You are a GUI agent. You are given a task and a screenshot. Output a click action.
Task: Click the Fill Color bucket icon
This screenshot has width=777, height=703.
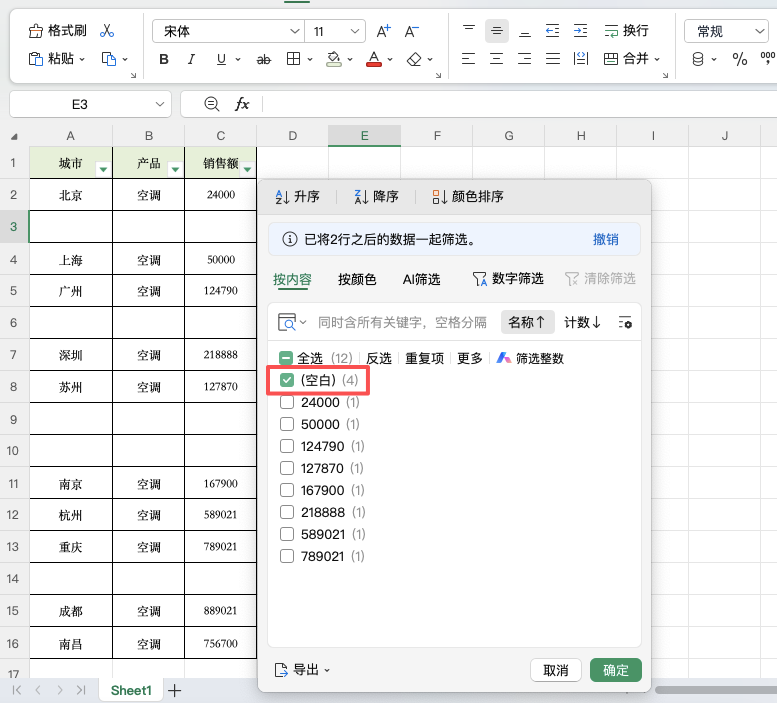[x=334, y=59]
